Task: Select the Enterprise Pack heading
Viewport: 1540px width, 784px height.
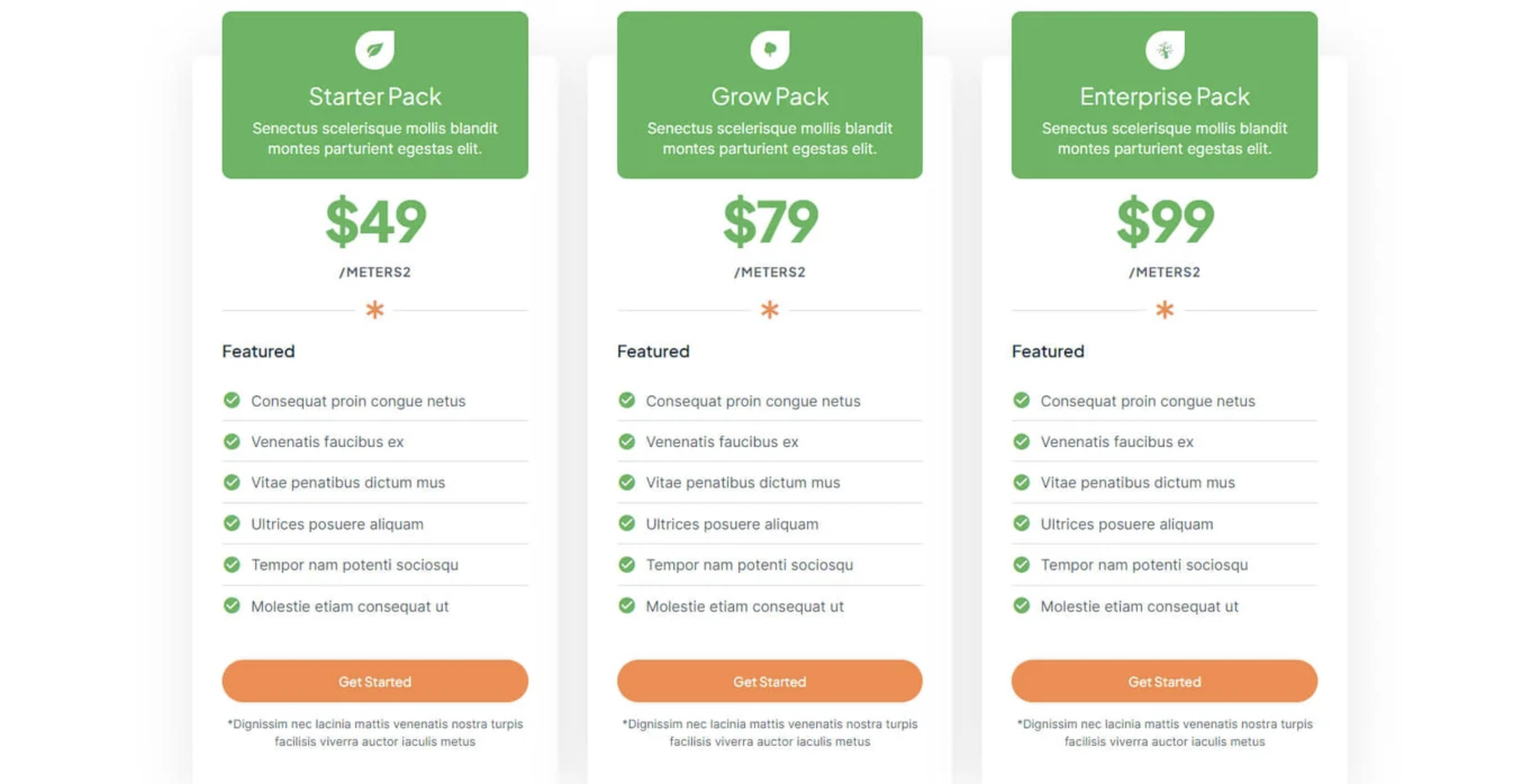Action: (1165, 97)
